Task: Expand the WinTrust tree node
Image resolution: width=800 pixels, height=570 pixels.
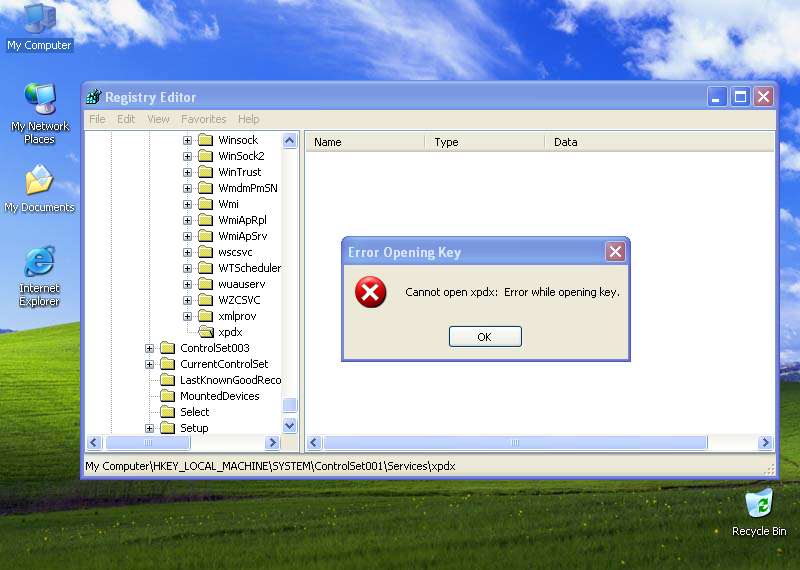Action: (x=187, y=172)
